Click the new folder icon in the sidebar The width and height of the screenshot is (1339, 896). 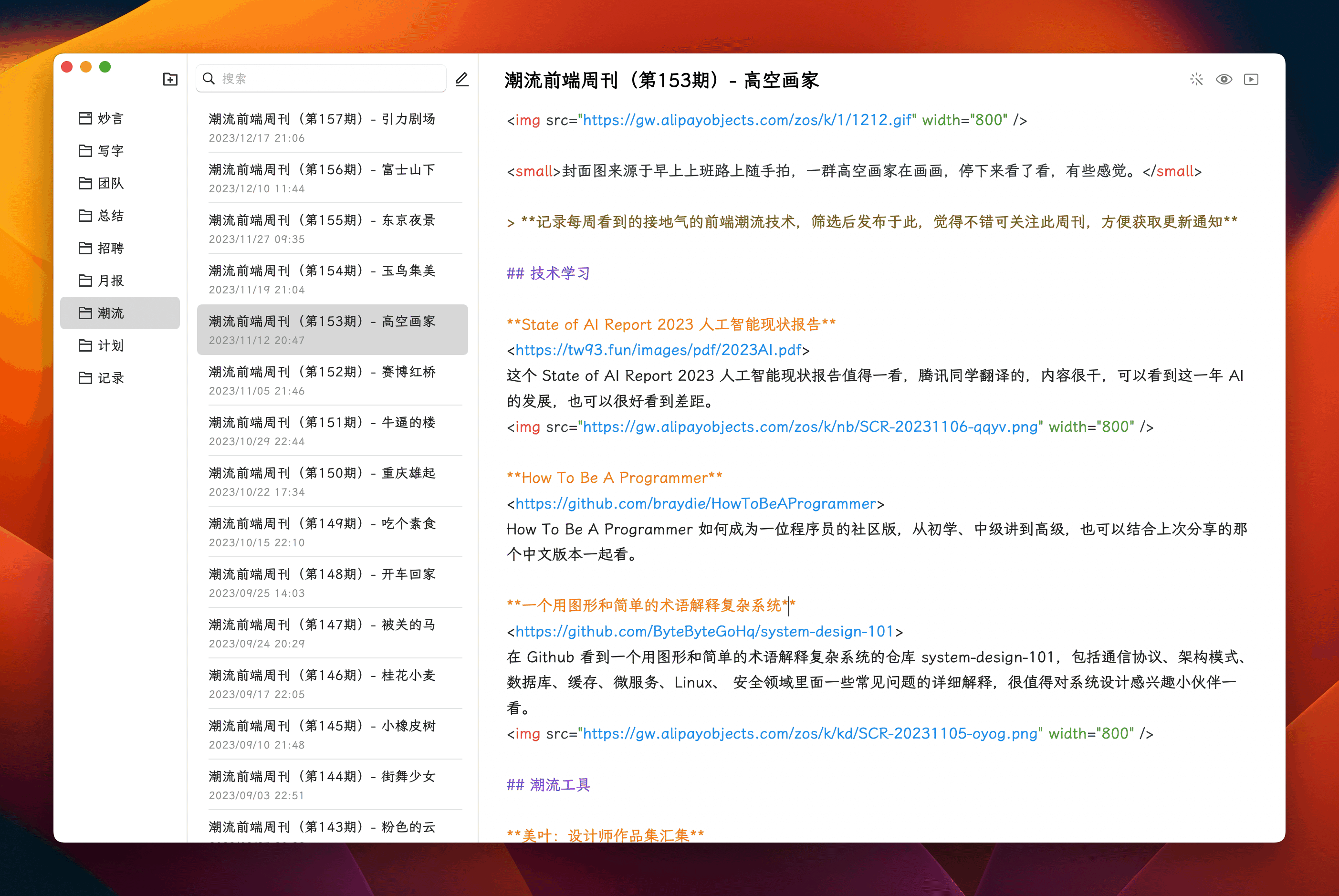tap(170, 79)
